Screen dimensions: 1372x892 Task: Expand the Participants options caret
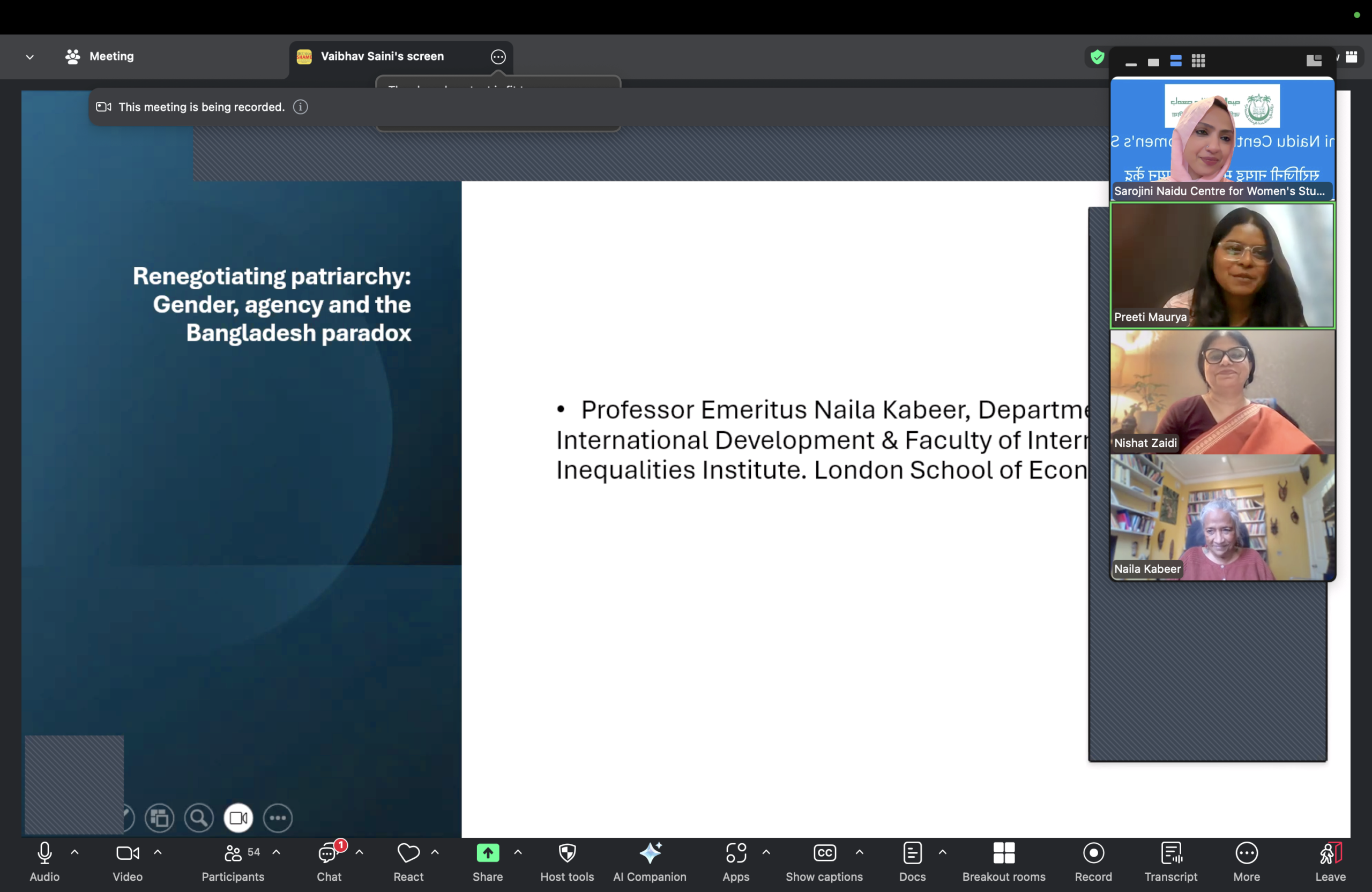pyautogui.click(x=276, y=852)
